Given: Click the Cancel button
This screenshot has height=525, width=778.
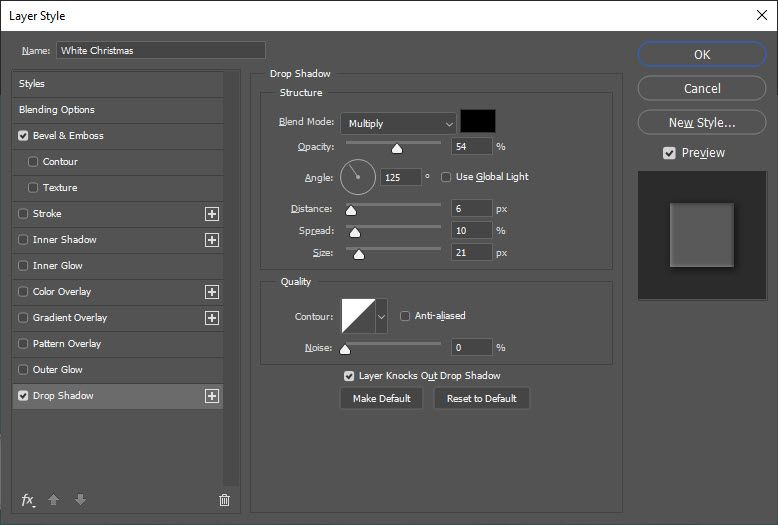Looking at the screenshot, I should (x=702, y=88).
